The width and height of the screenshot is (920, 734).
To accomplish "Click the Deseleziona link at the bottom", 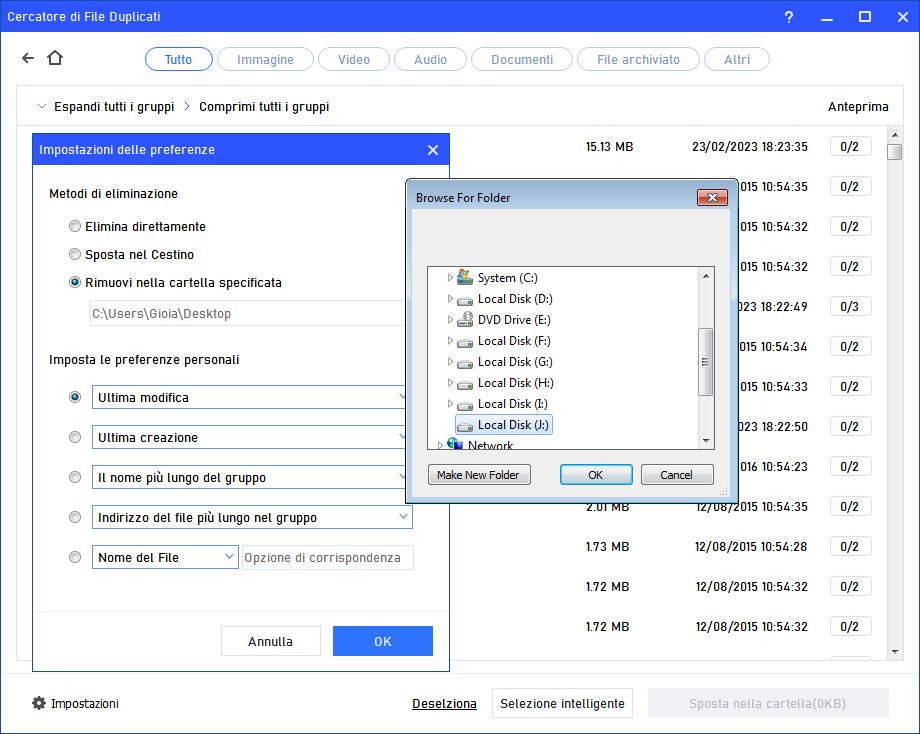I will tap(444, 703).
